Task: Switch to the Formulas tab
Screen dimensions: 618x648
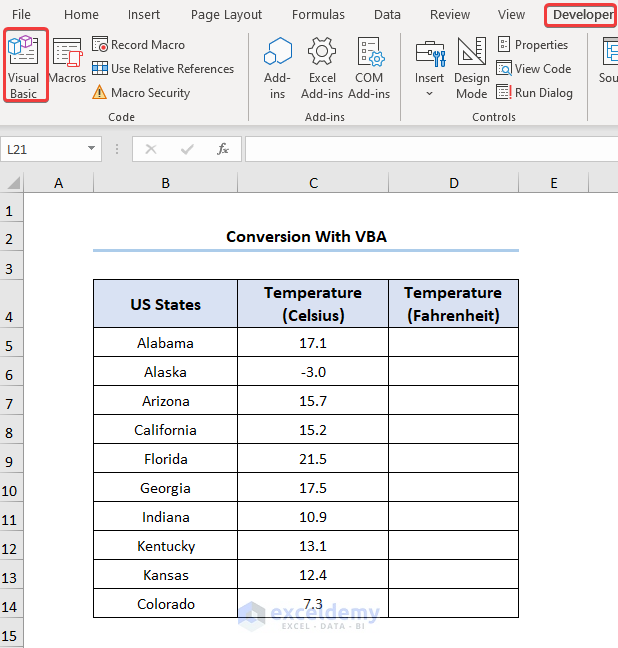Action: pos(318,15)
